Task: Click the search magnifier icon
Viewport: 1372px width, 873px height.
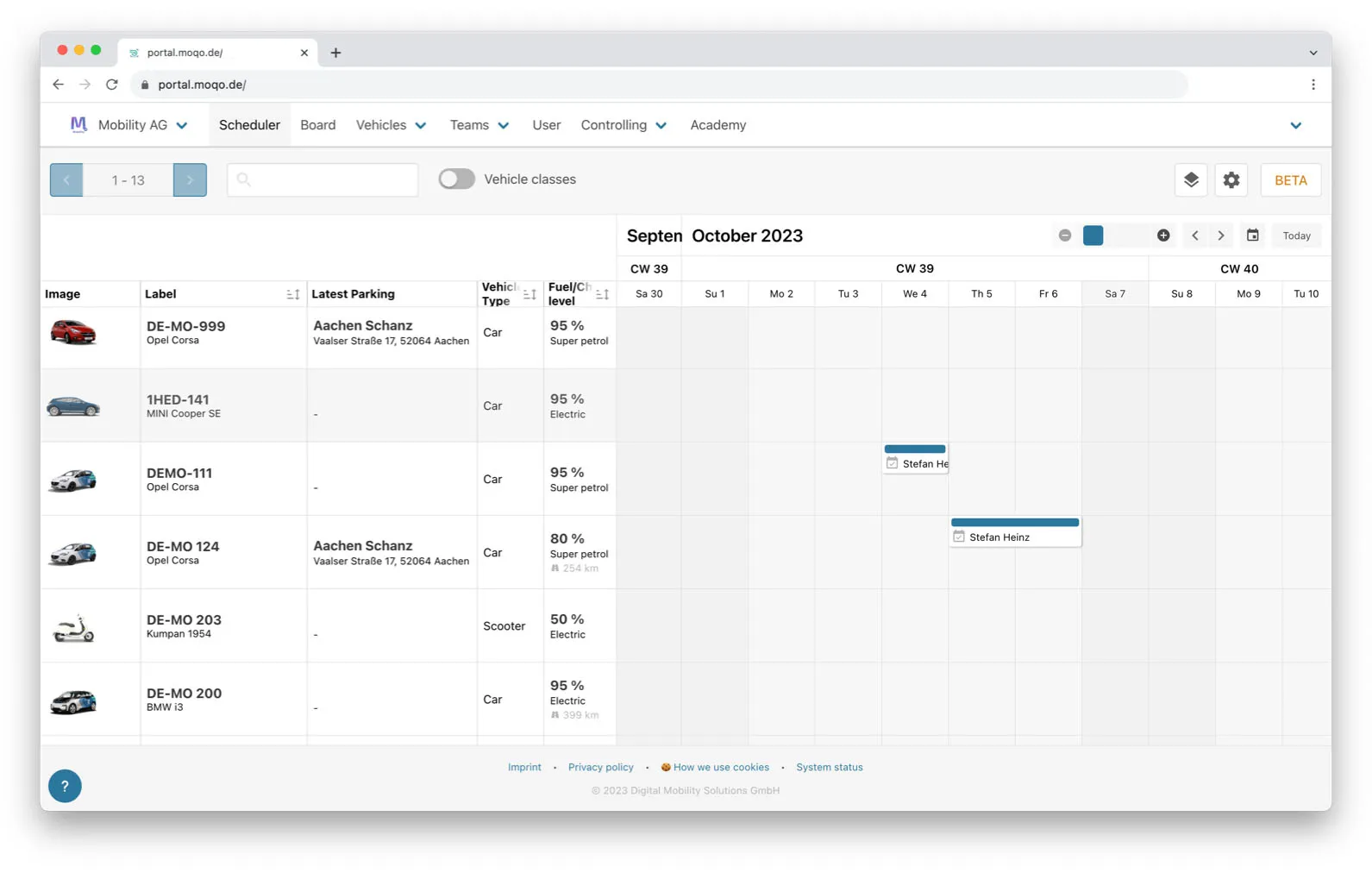Action: tap(243, 179)
